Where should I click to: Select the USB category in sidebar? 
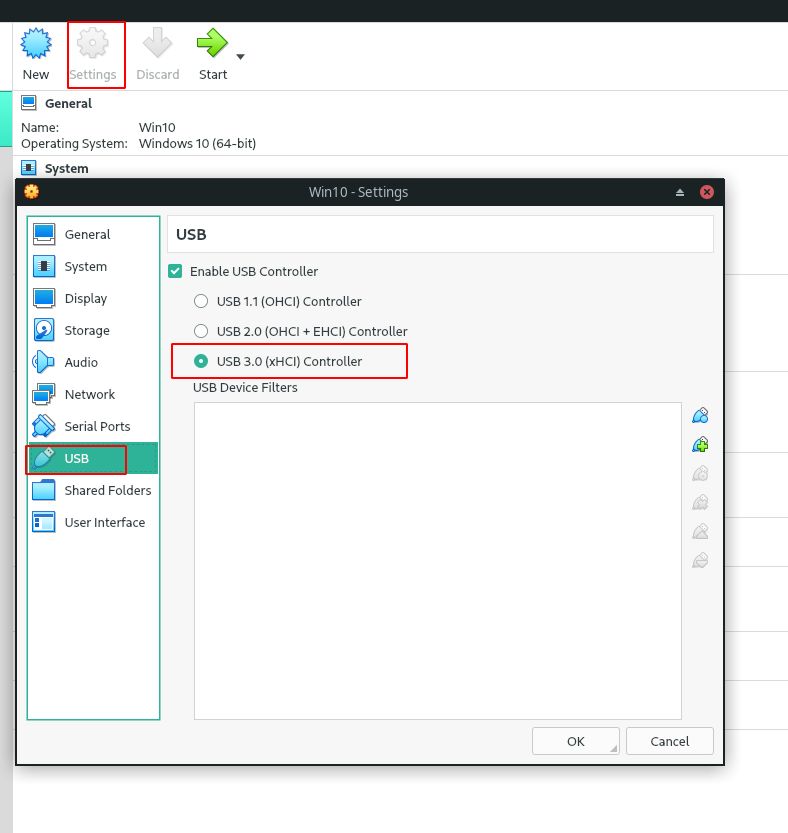tap(94, 458)
